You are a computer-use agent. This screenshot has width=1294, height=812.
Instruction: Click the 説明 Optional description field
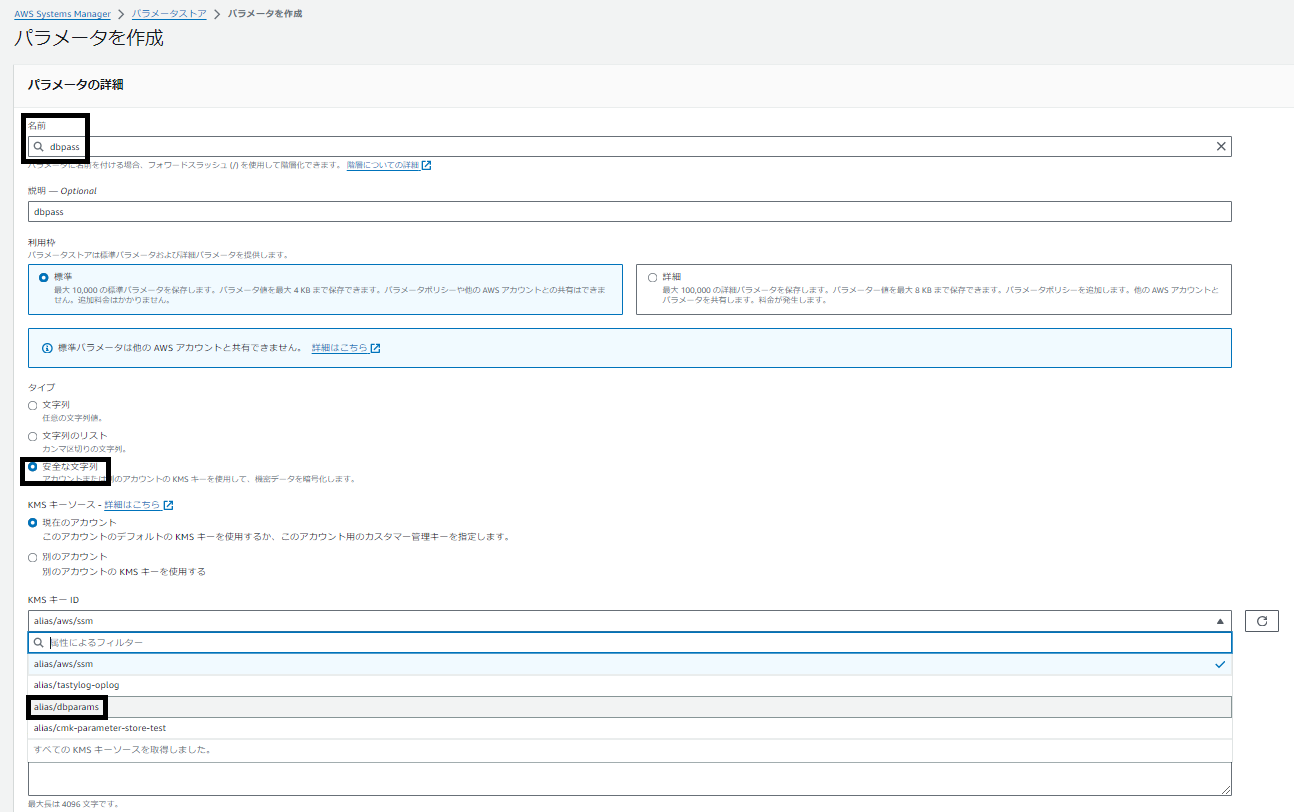pos(630,212)
